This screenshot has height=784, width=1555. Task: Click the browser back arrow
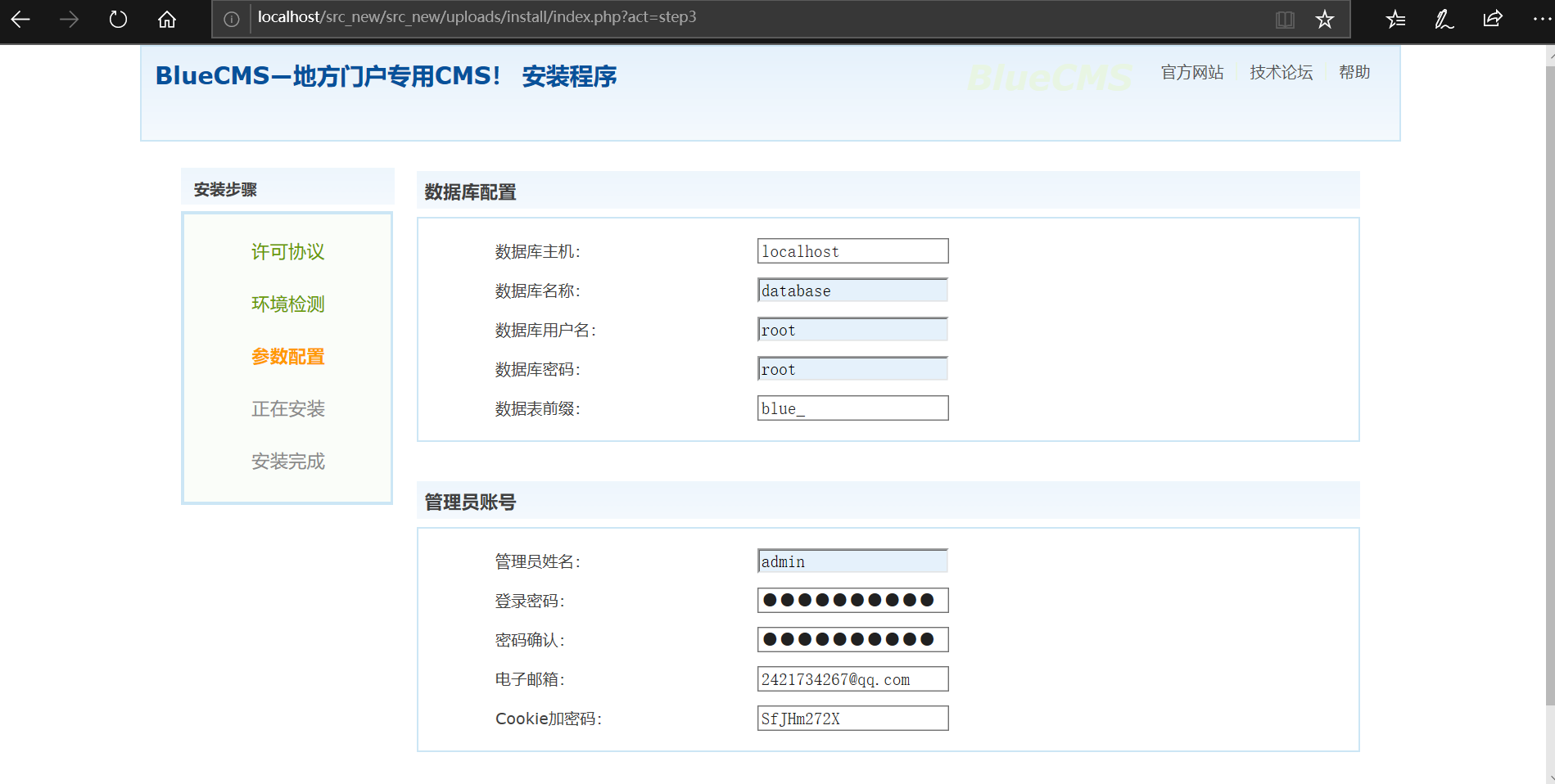pyautogui.click(x=20, y=18)
